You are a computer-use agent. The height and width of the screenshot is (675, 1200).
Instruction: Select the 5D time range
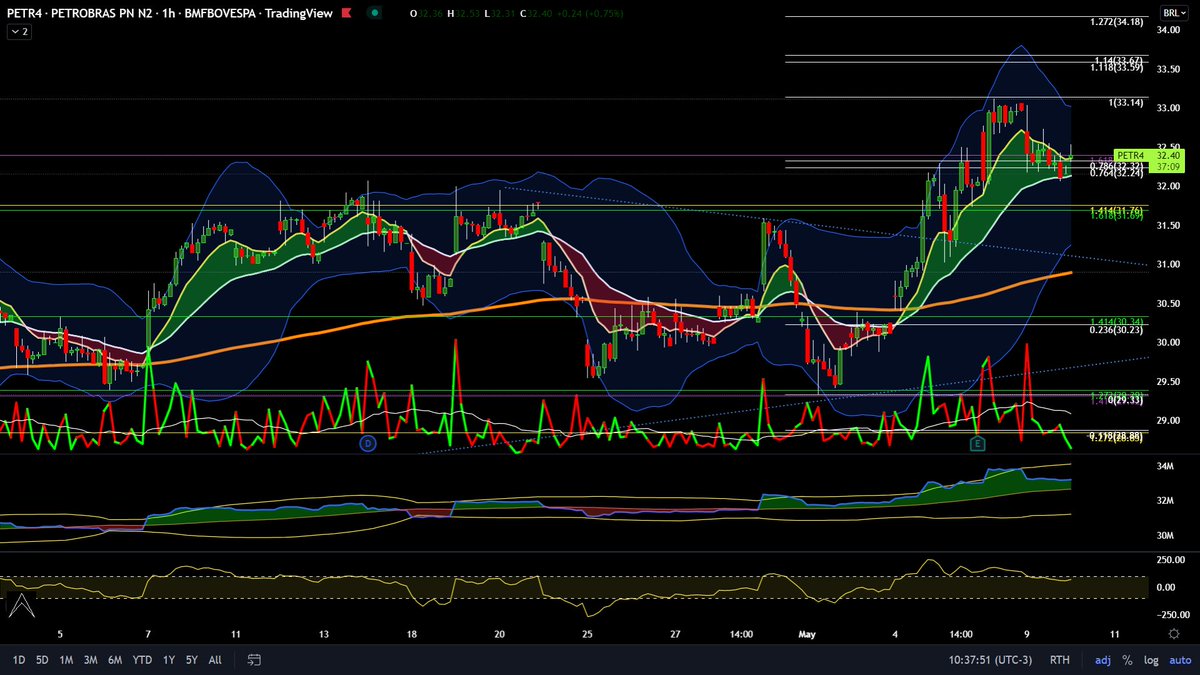42,660
